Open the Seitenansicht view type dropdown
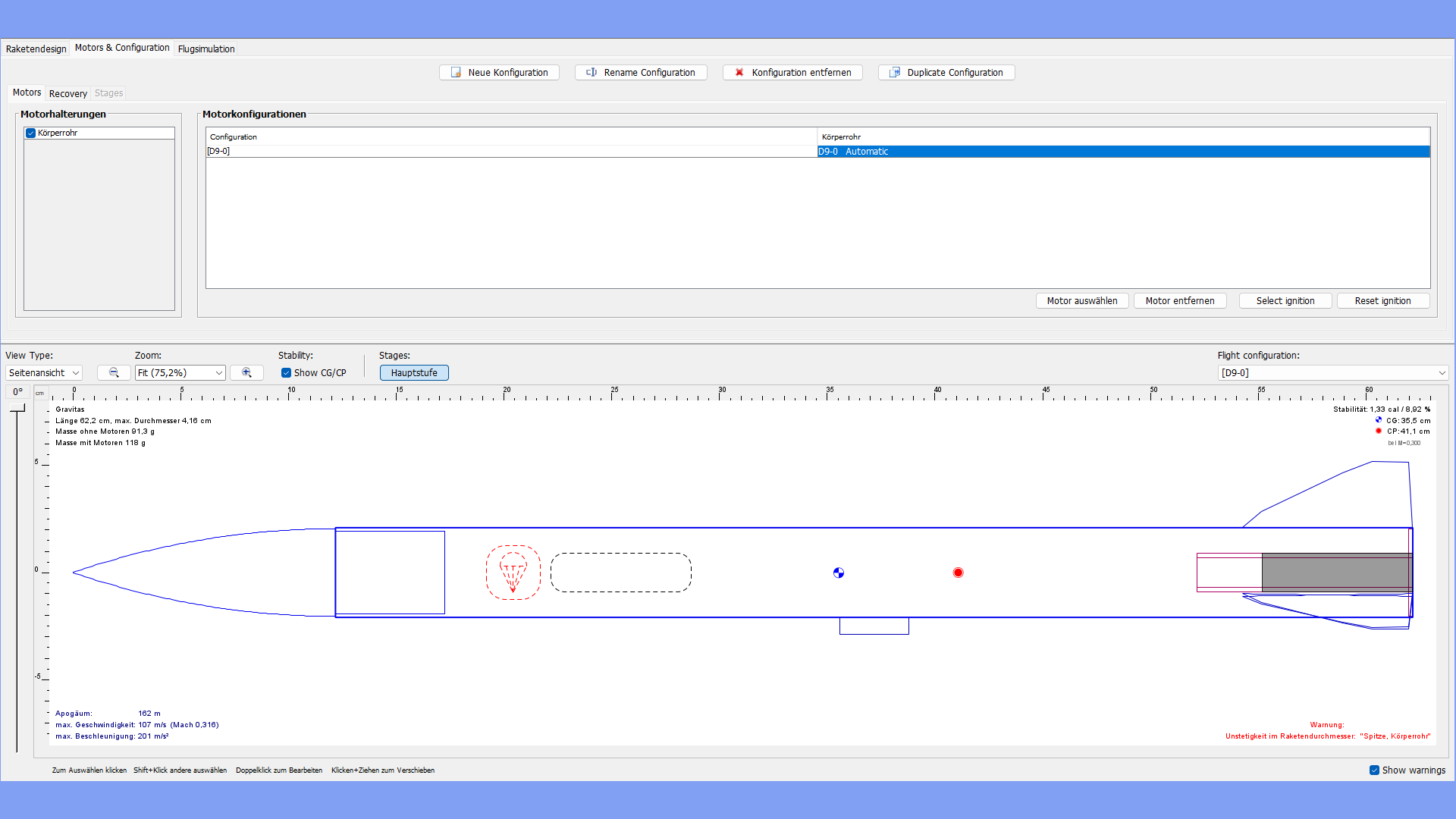This screenshot has width=1456, height=819. click(x=44, y=372)
